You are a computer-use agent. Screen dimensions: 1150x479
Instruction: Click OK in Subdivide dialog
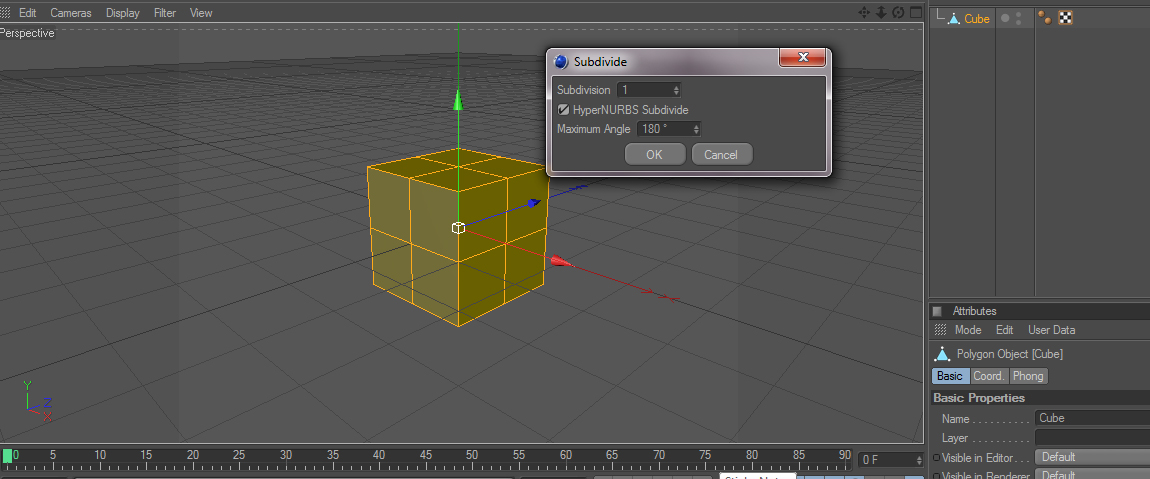coord(654,154)
